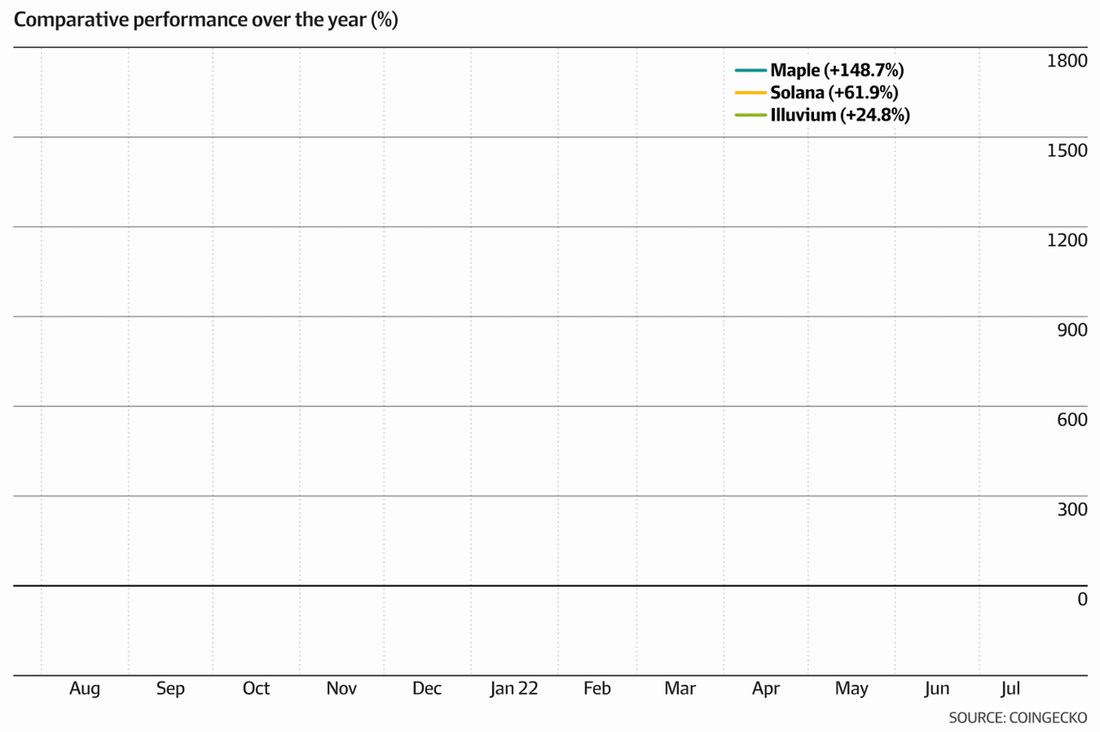Toggle the Solana (+61.9%) legend label
Screen dimensions: 1100x732
click(x=834, y=93)
